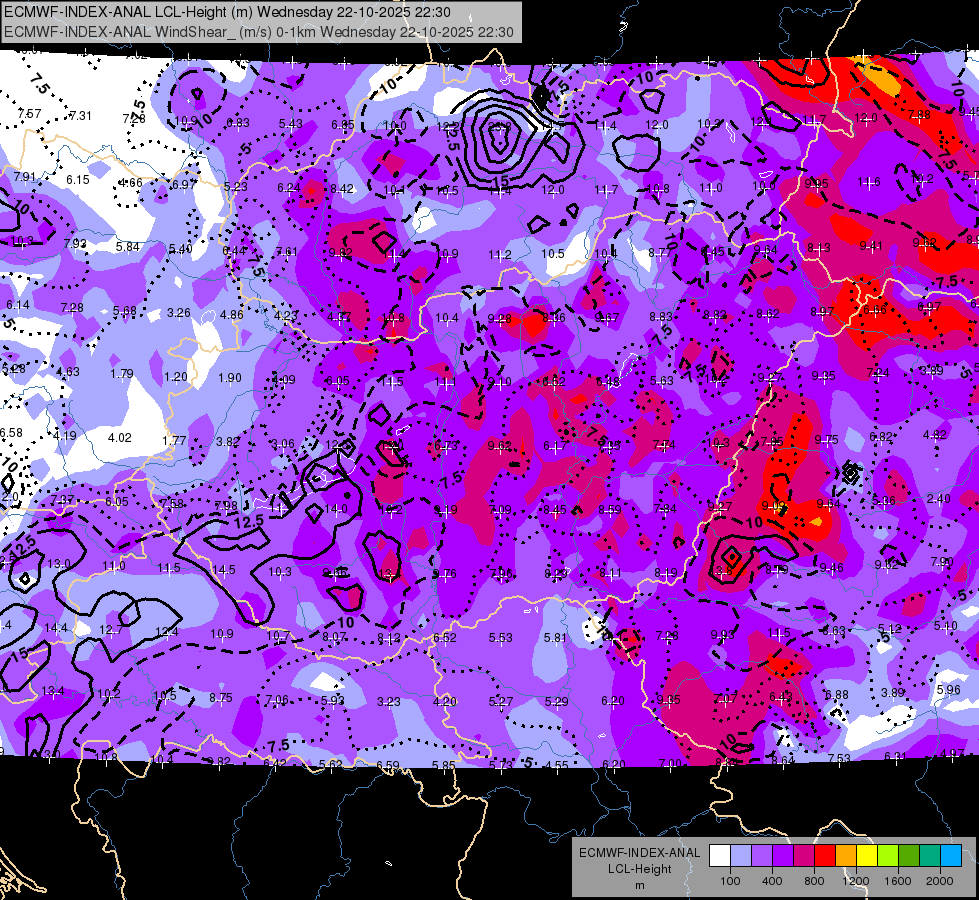
Task: Click the 5.81 grid value
Action: pos(556,638)
